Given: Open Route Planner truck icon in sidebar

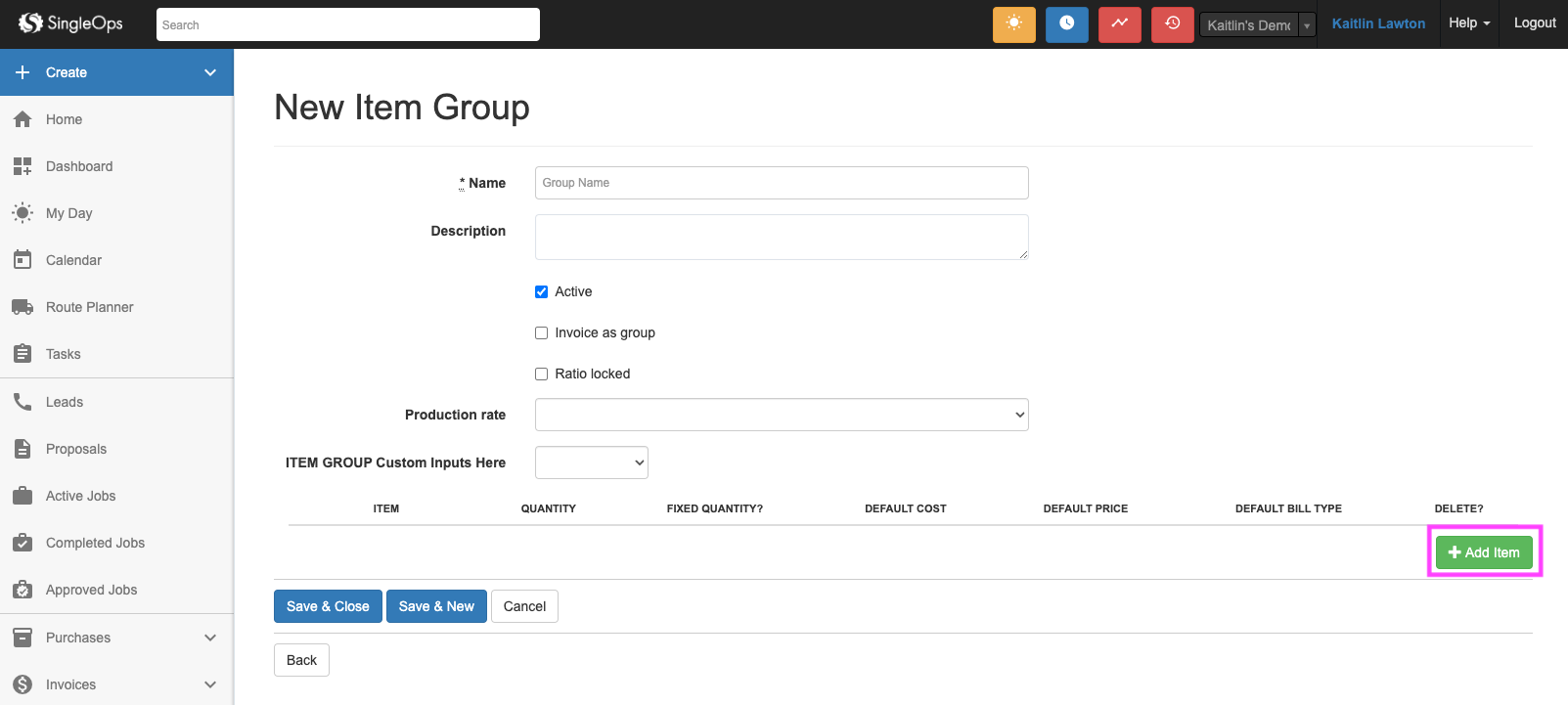Looking at the screenshot, I should (22, 307).
